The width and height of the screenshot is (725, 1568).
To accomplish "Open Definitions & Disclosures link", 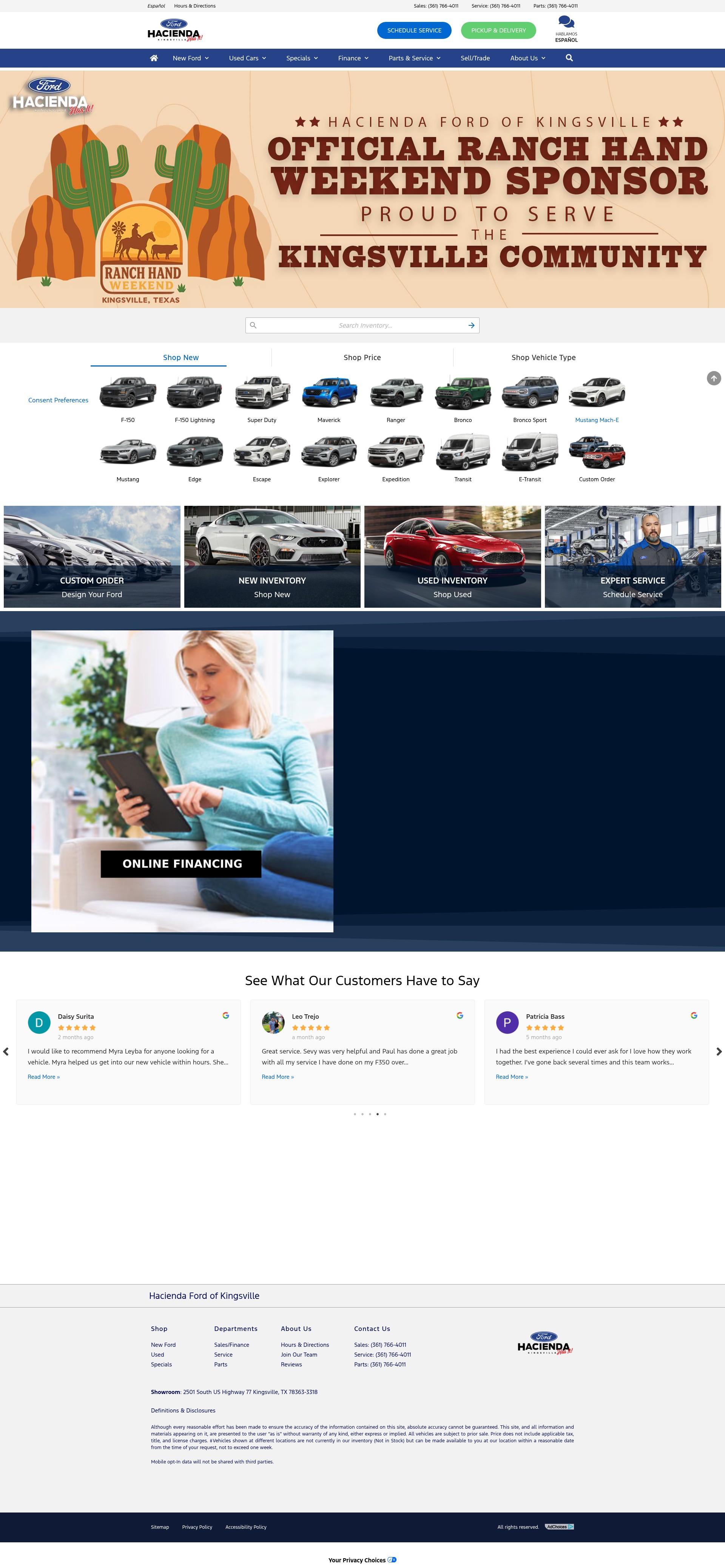I will click(183, 1410).
